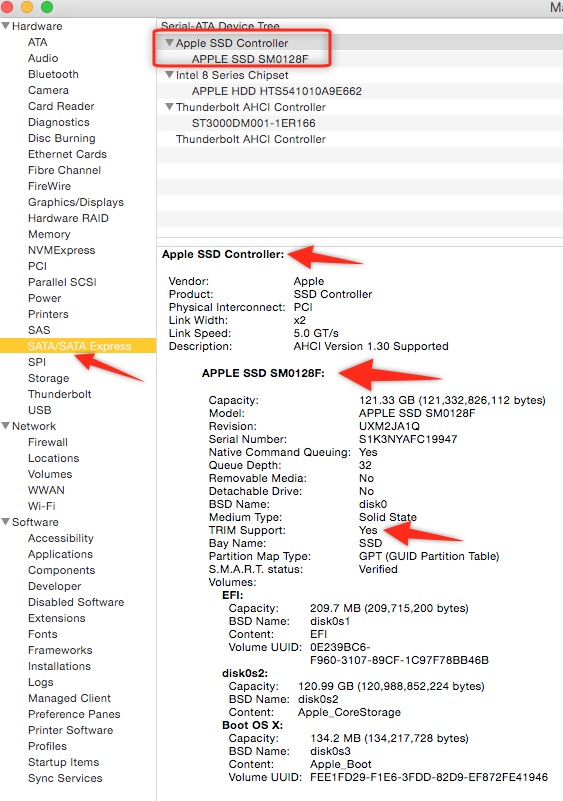563x801 pixels.
Task: Select APPLE HDD HTS541010A9E662 row
Action: pos(360,91)
